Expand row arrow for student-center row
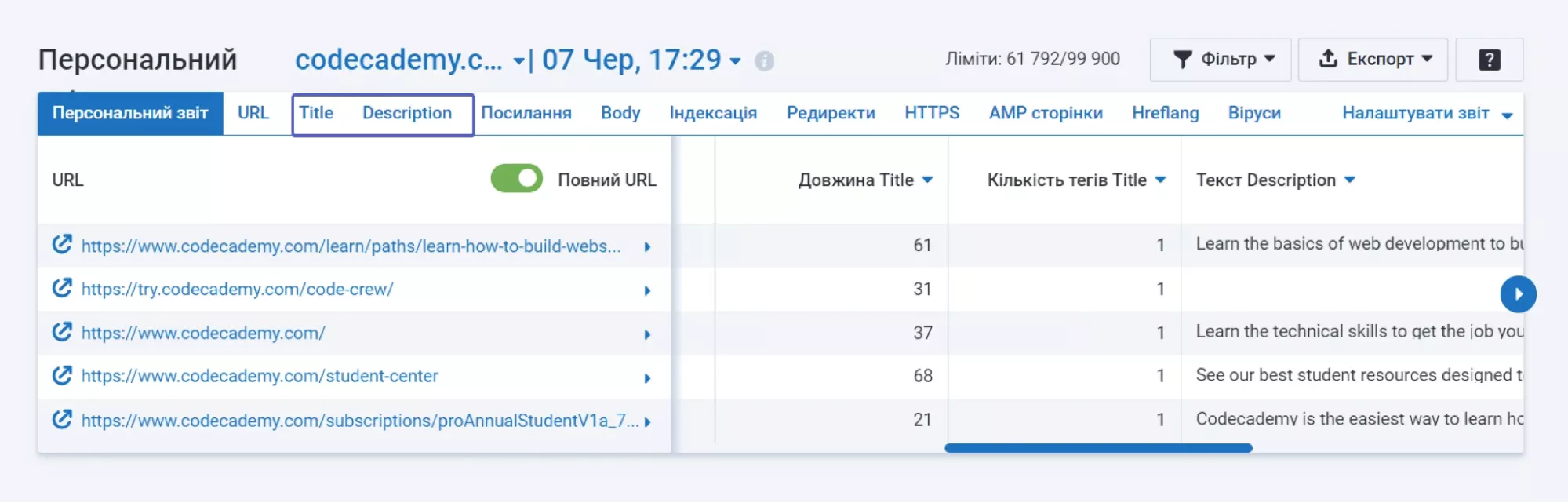This screenshot has height=503, width=1568. point(647,378)
